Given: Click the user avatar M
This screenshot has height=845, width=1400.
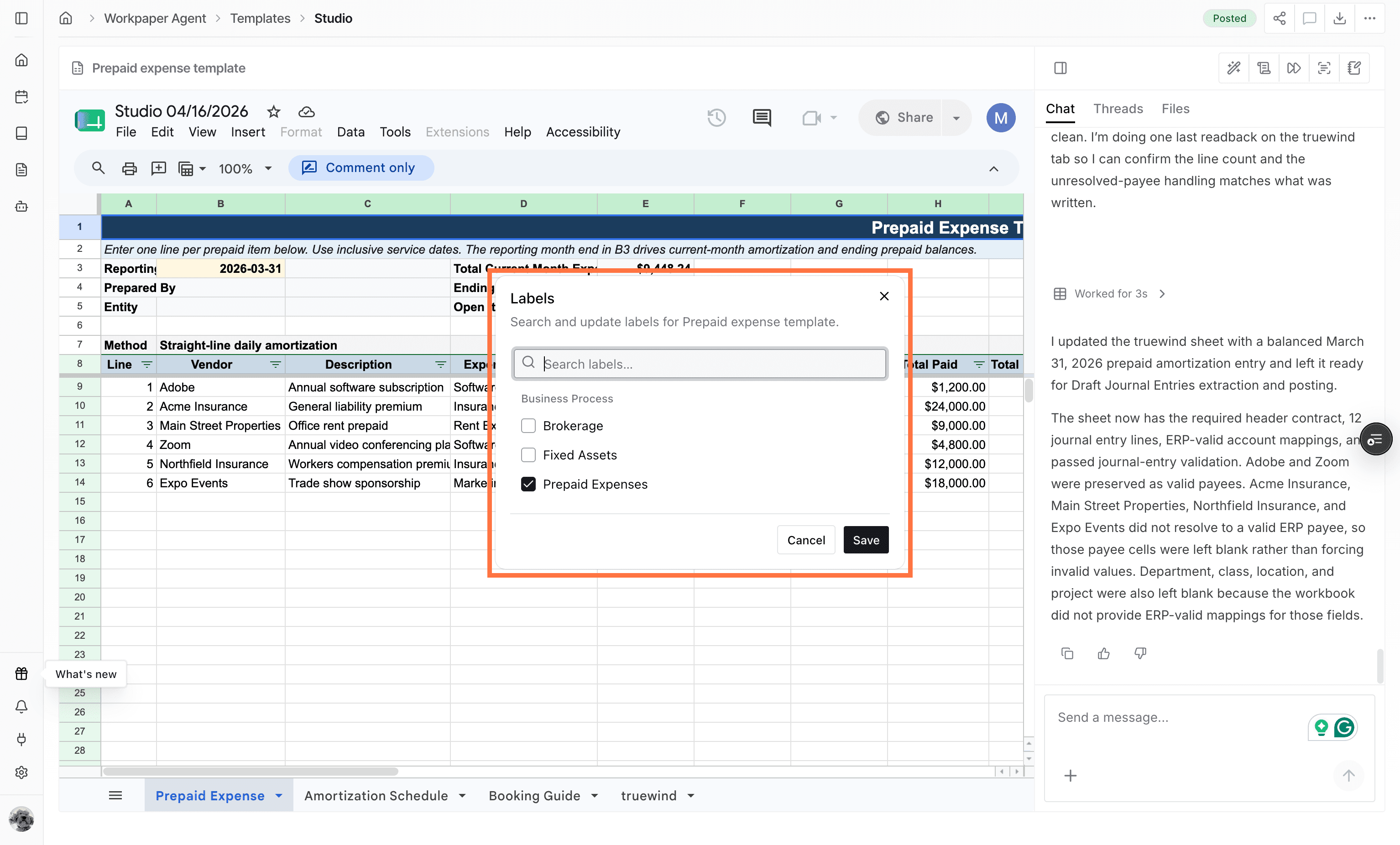Looking at the screenshot, I should [1001, 118].
